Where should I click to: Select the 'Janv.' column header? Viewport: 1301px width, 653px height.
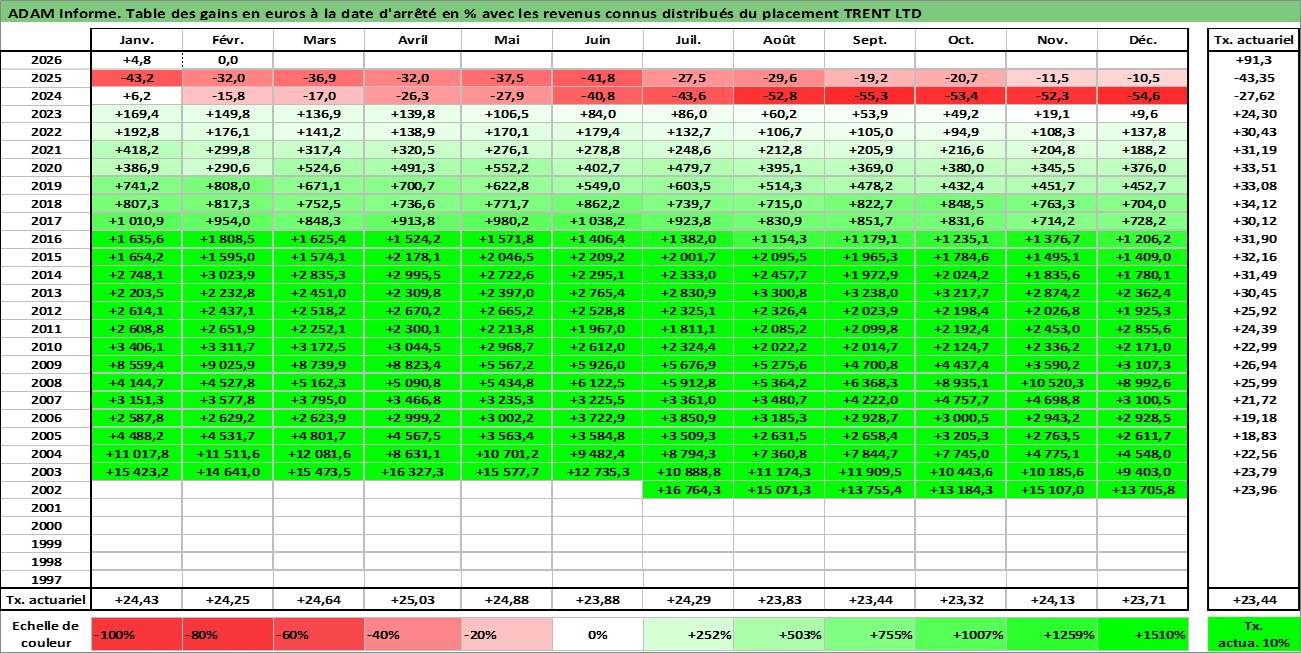[x=136, y=40]
